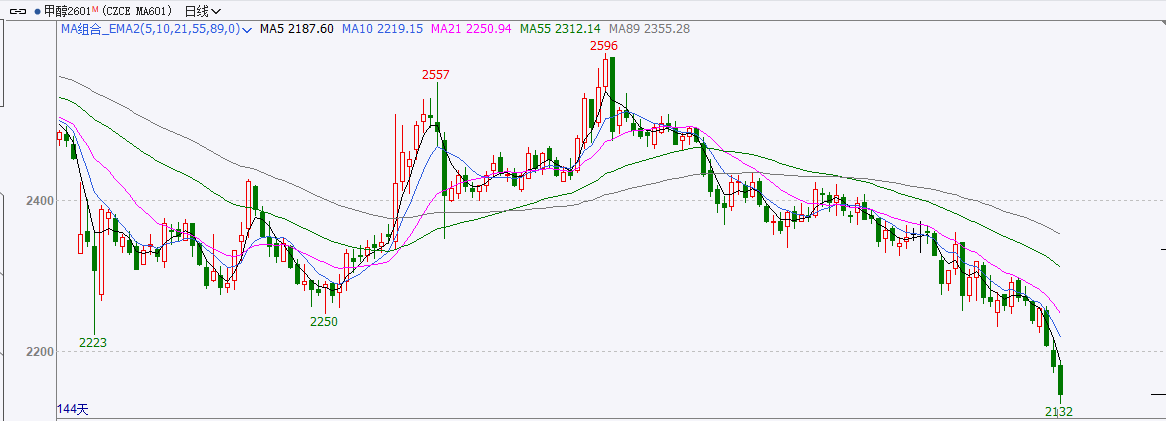Click the MA5 2187.60 legend label
1166x421 pixels.
pyautogui.click(x=296, y=30)
